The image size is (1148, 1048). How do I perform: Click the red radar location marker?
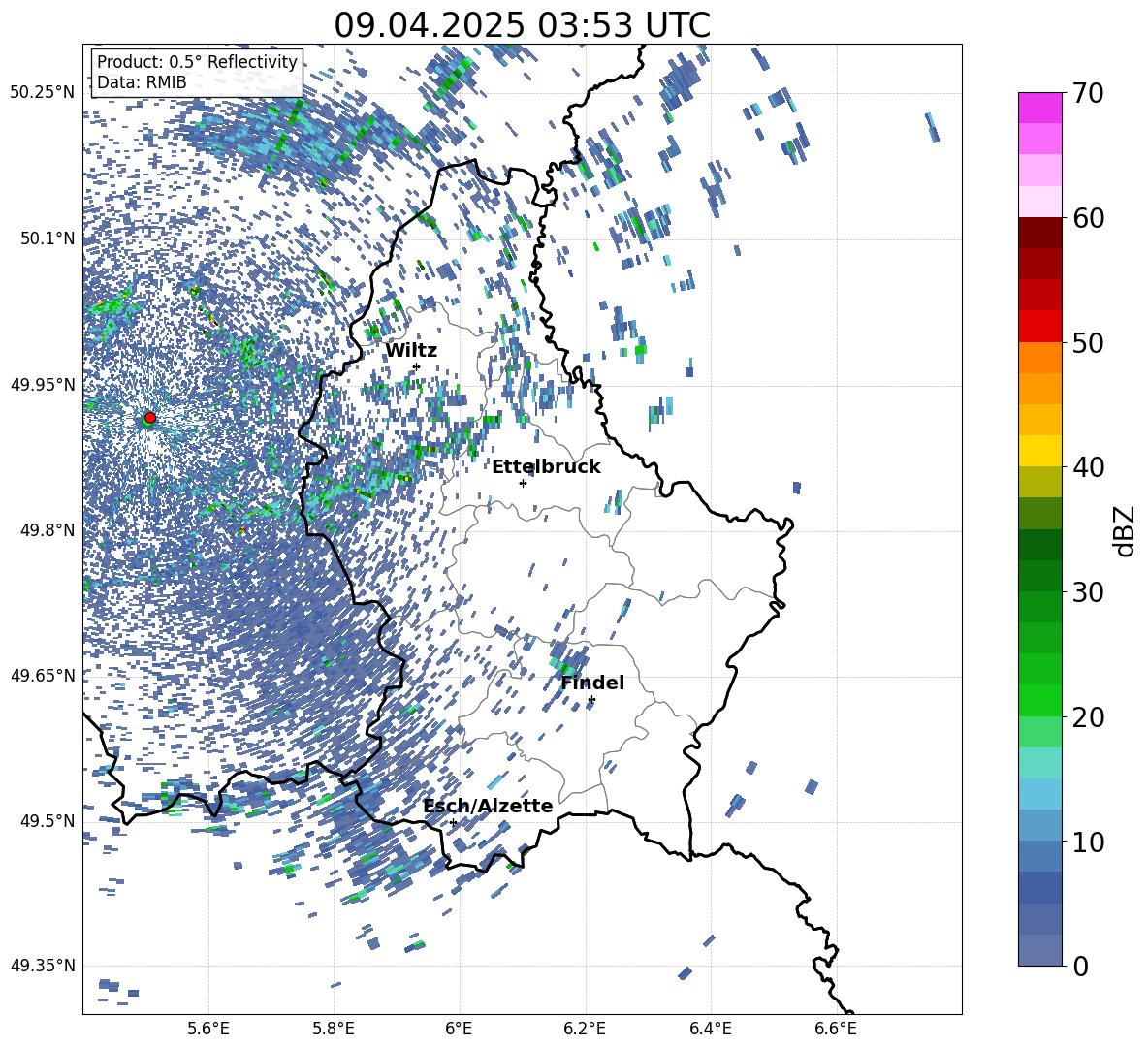pos(149,418)
